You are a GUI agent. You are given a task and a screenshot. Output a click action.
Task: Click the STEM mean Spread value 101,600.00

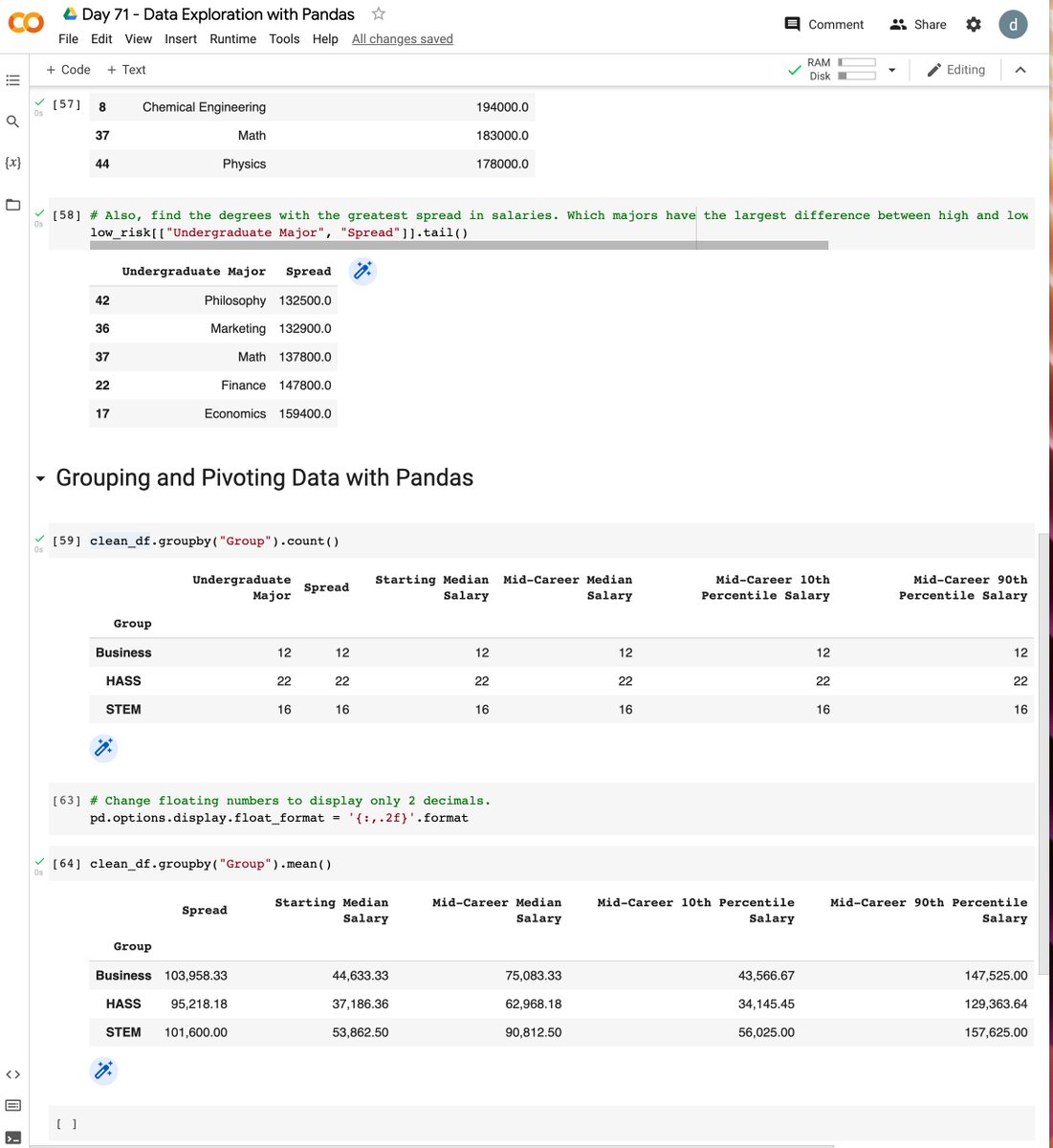tap(196, 1032)
